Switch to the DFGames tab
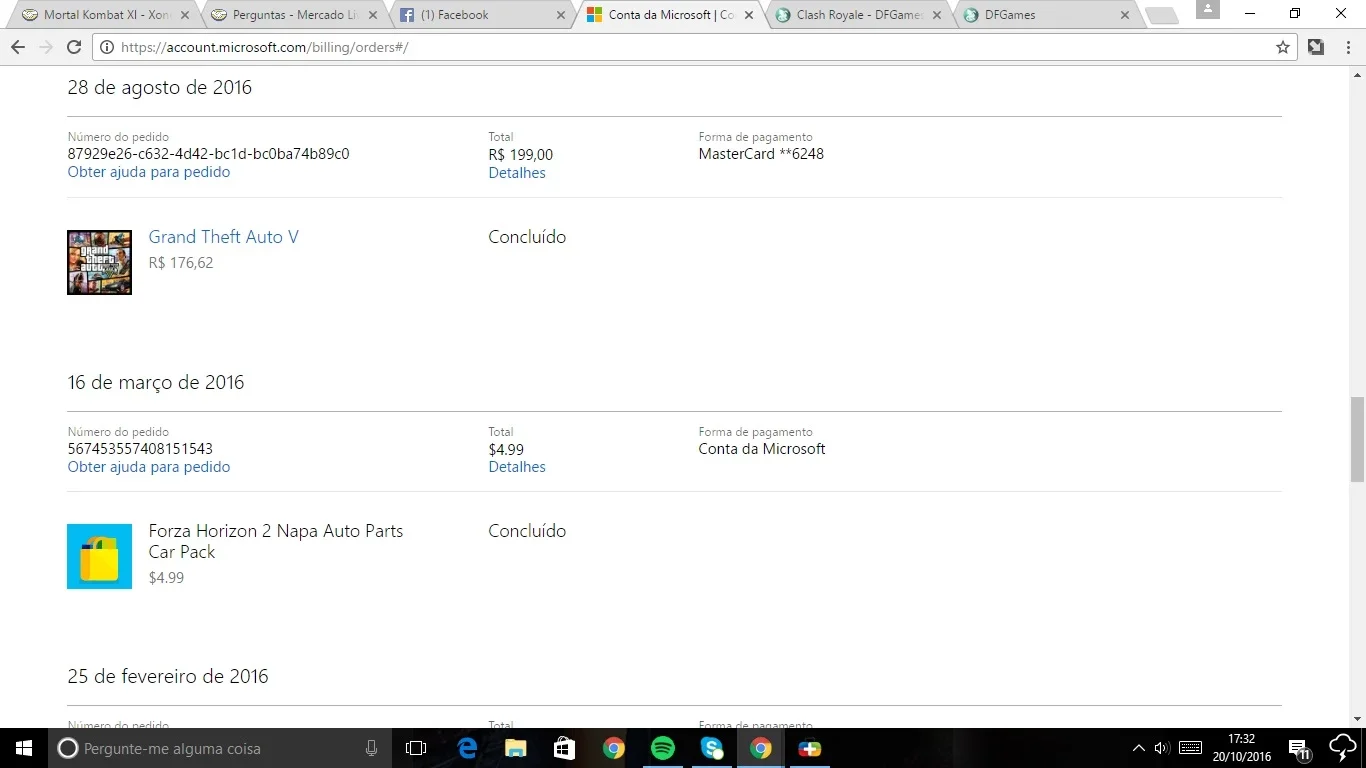The width and height of the screenshot is (1366, 768). point(1045,15)
